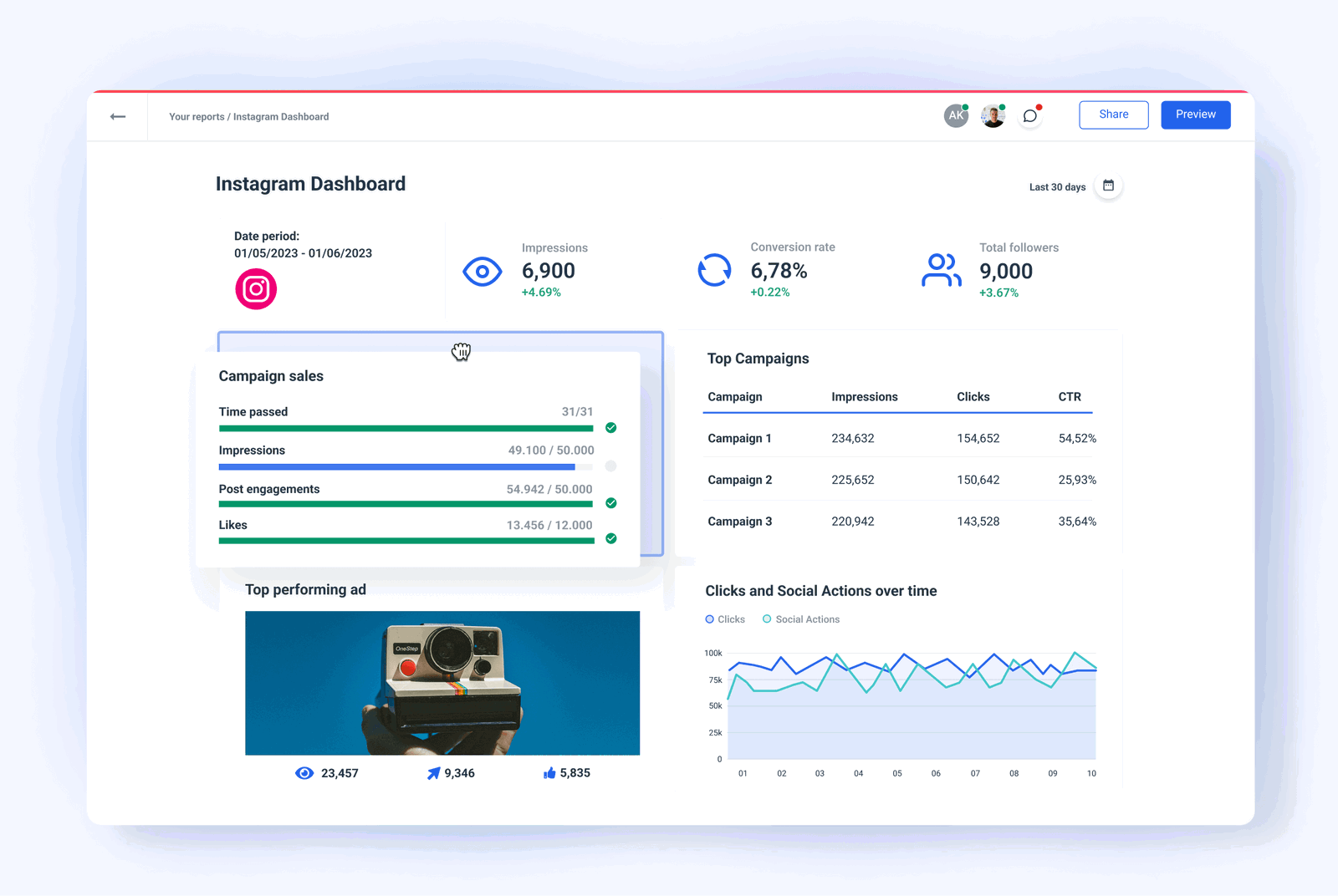
Task: Click the back arrow in the header
Action: [x=118, y=116]
